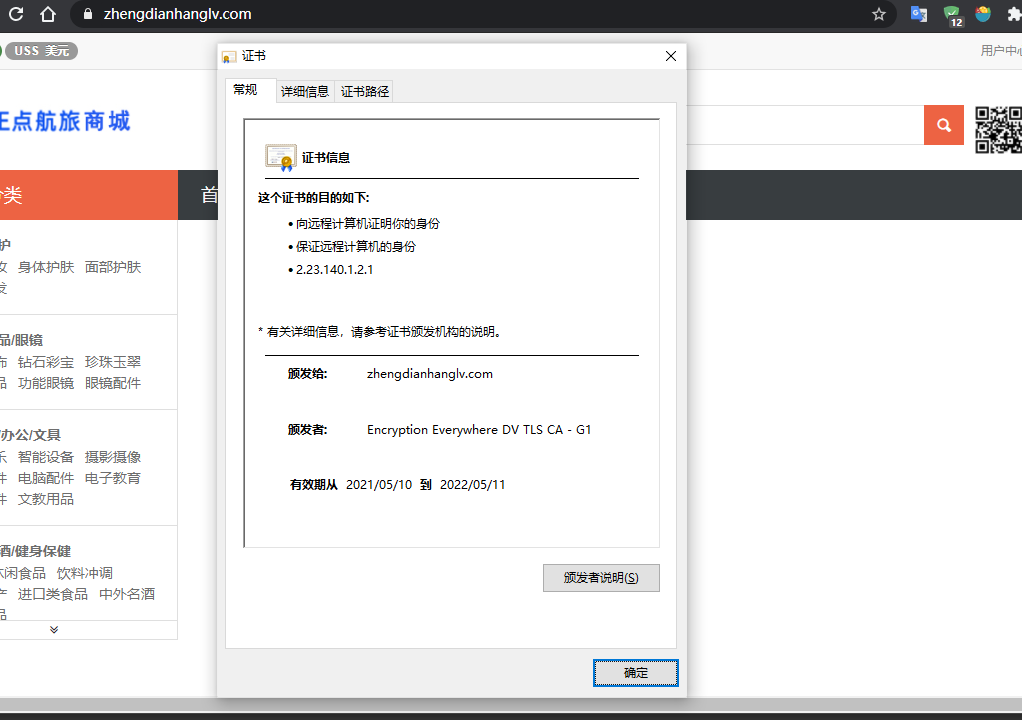
Task: Open the 身体护肤 category link
Action: click(46, 267)
